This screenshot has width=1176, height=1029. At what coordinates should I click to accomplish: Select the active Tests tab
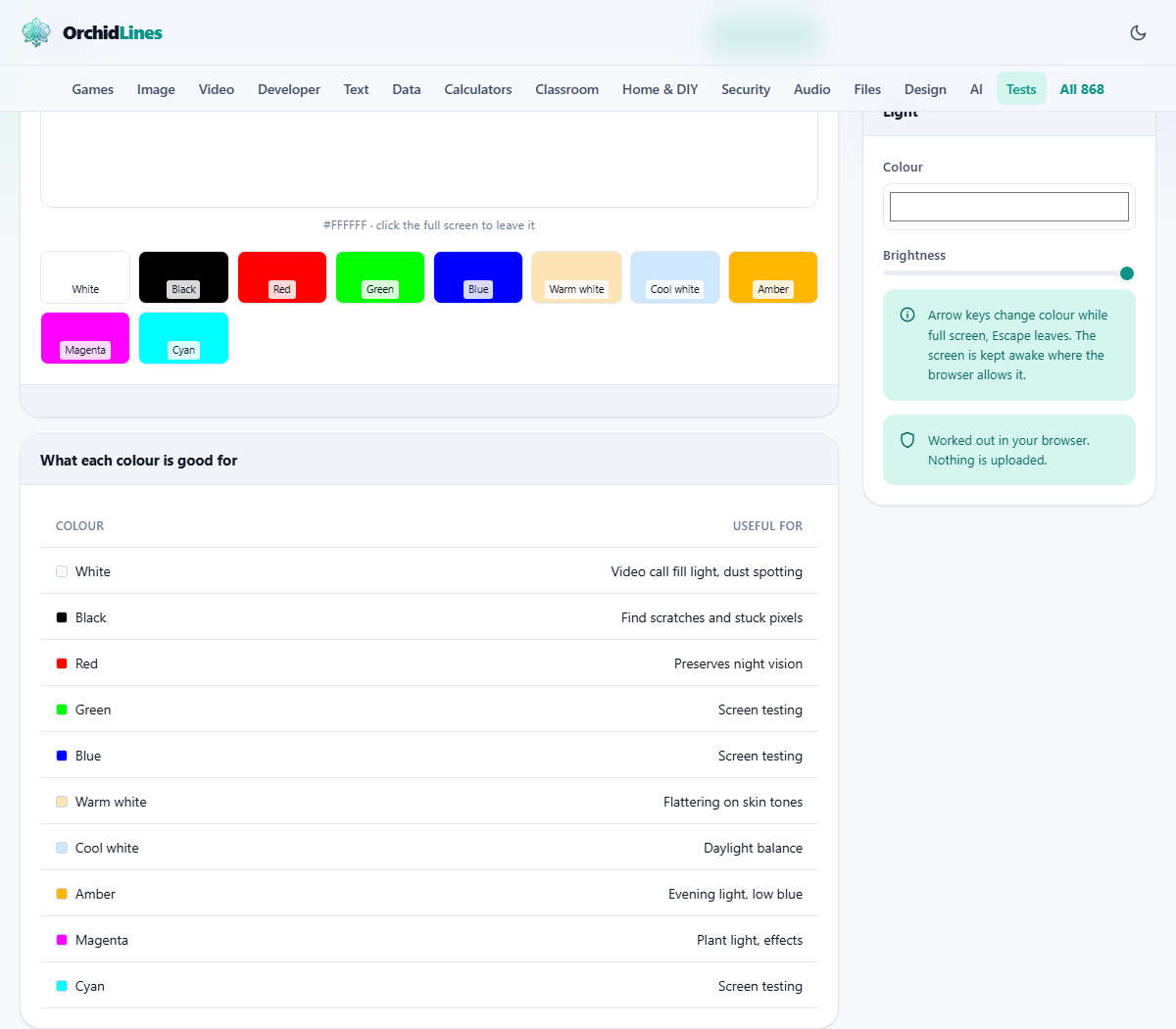[x=1021, y=89]
